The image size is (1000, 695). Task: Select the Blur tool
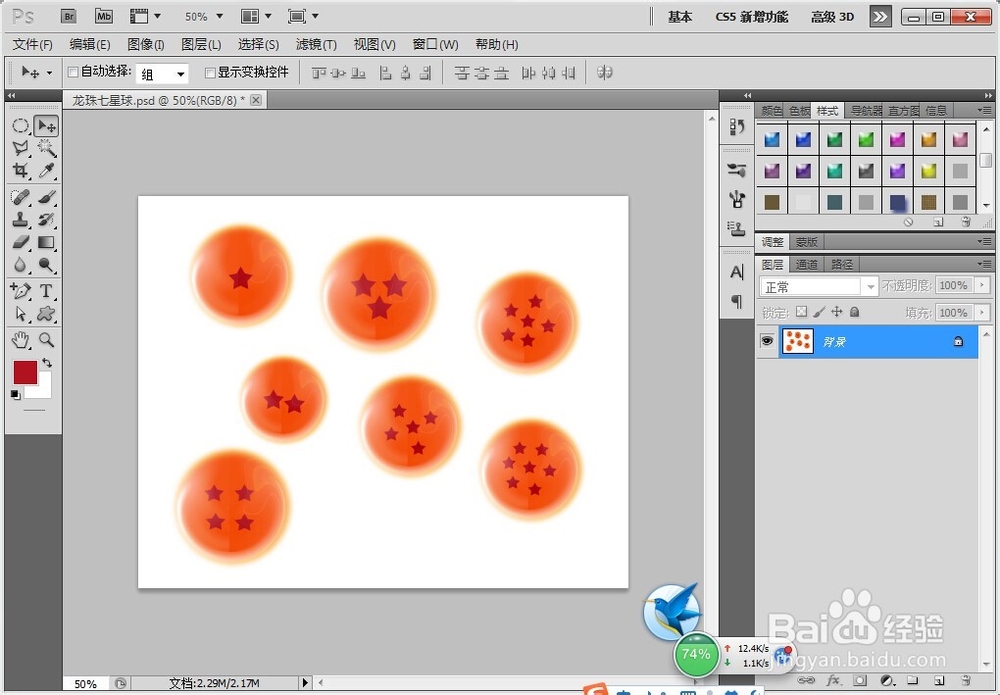click(20, 265)
